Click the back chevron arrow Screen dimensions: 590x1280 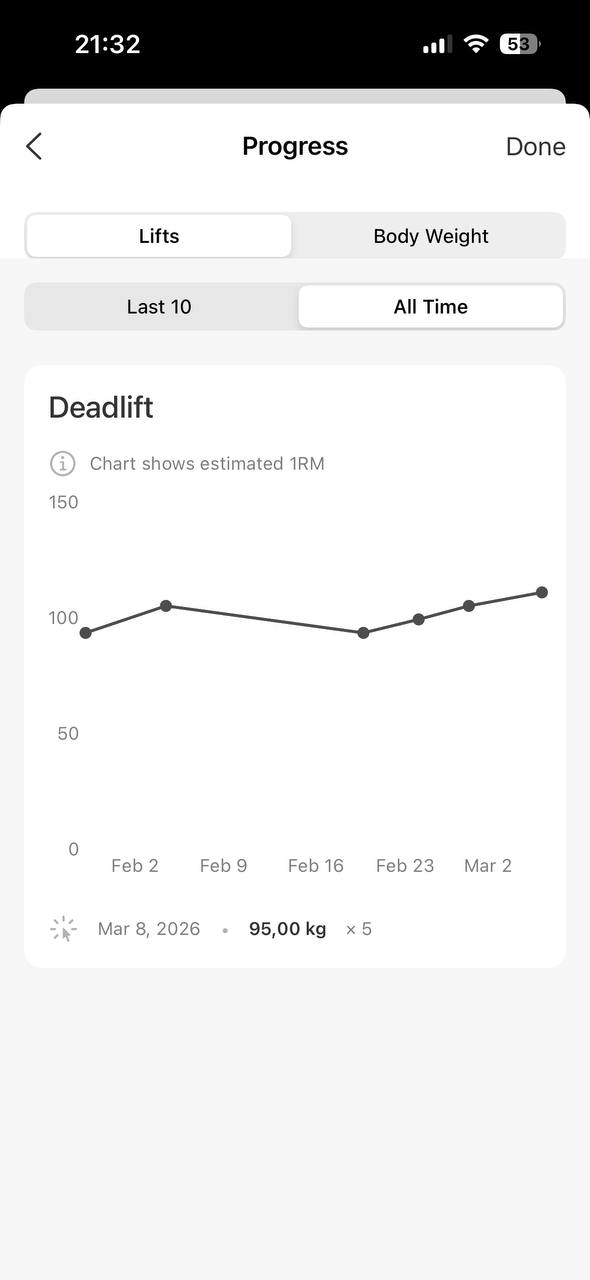click(x=35, y=146)
